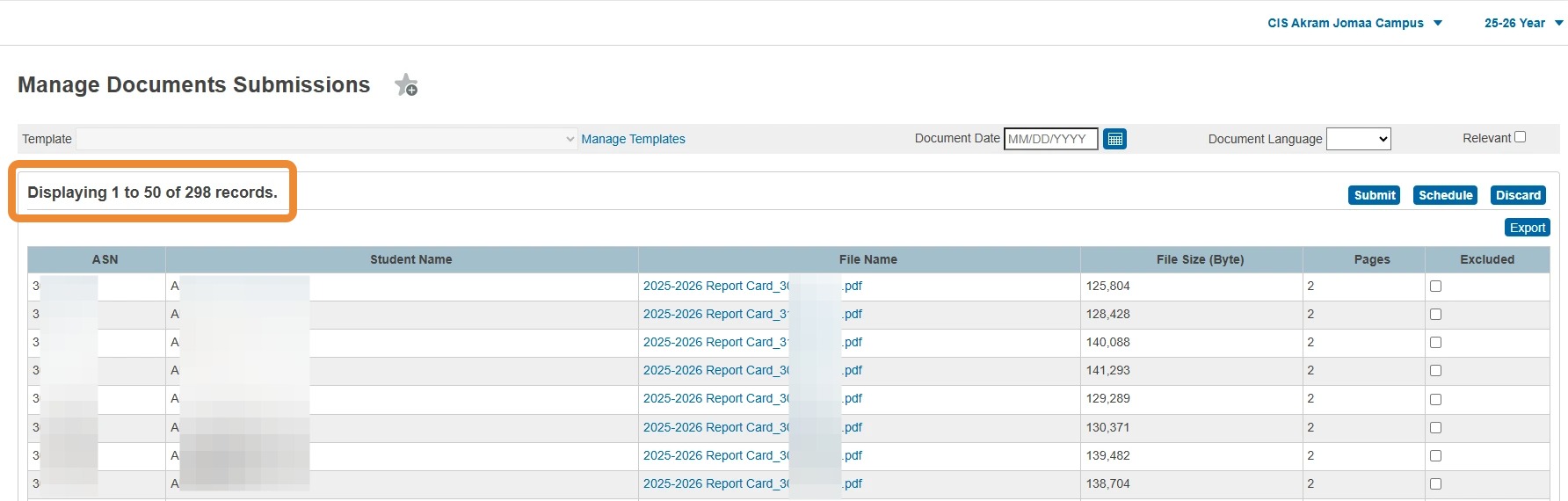This screenshot has height=501, width=1568.
Task: Open the report card file sized 130,371
Action: tap(752, 427)
